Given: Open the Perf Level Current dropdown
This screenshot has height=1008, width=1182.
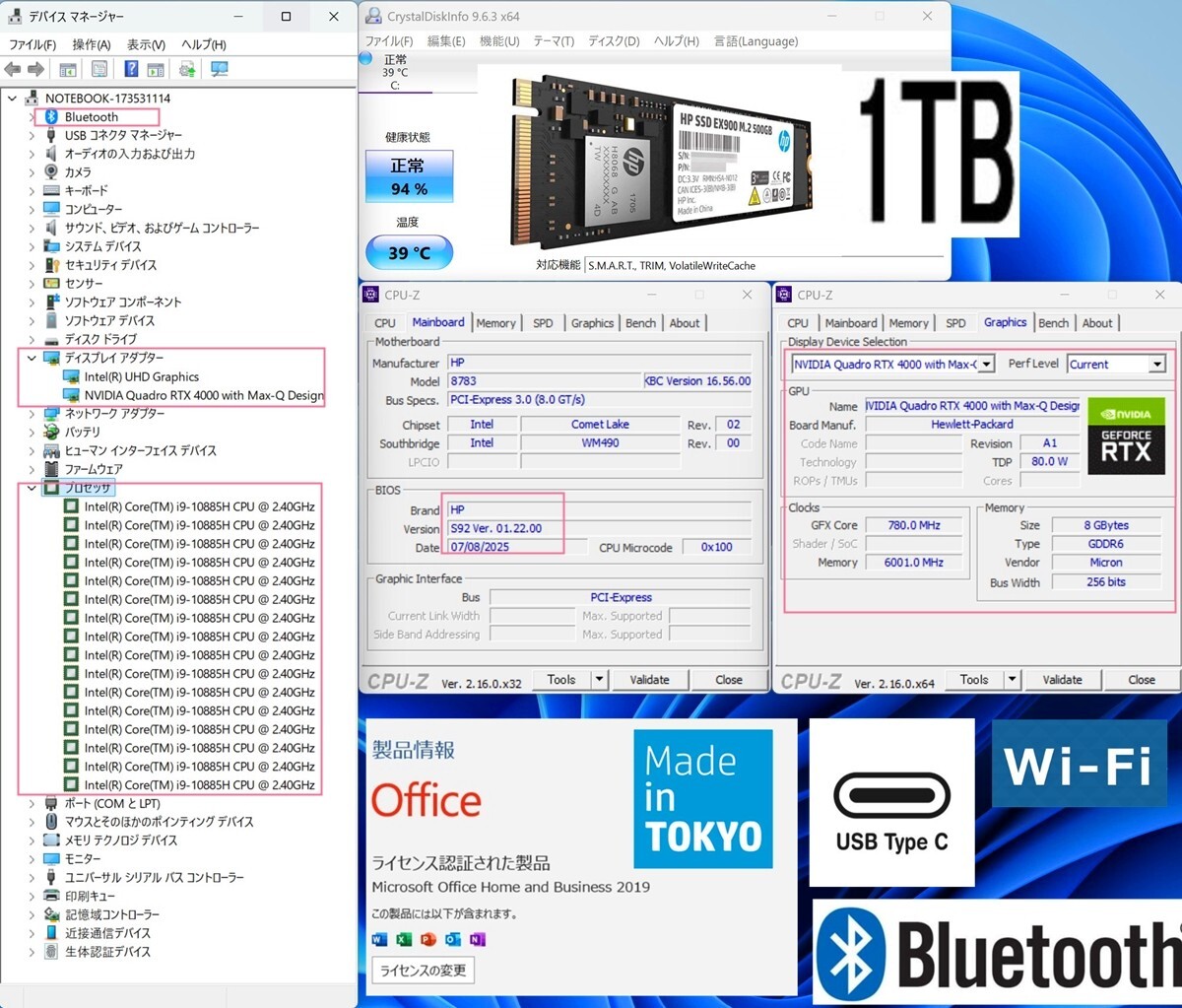Looking at the screenshot, I should pos(1157,365).
